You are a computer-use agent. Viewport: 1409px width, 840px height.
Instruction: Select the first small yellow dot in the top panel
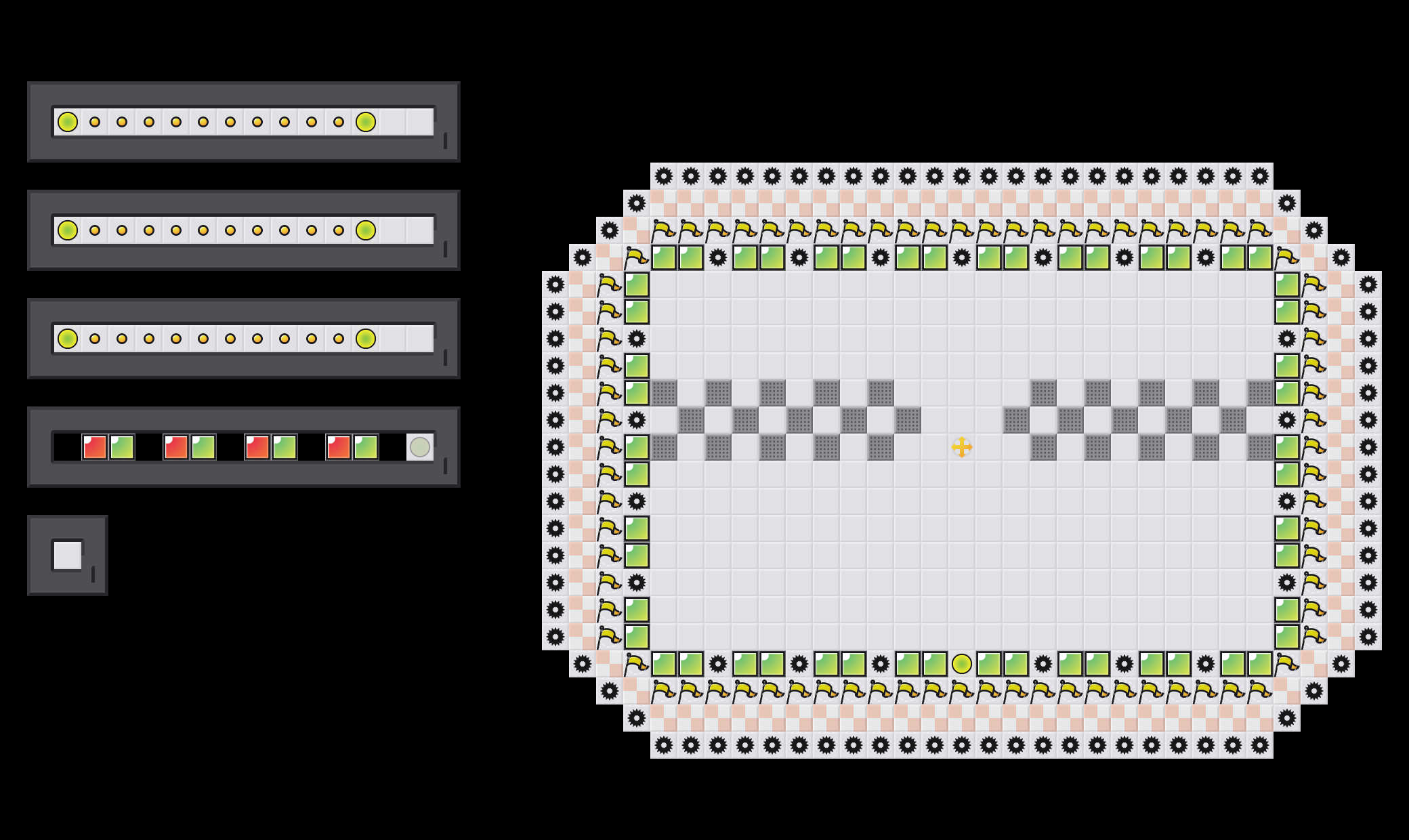95,122
